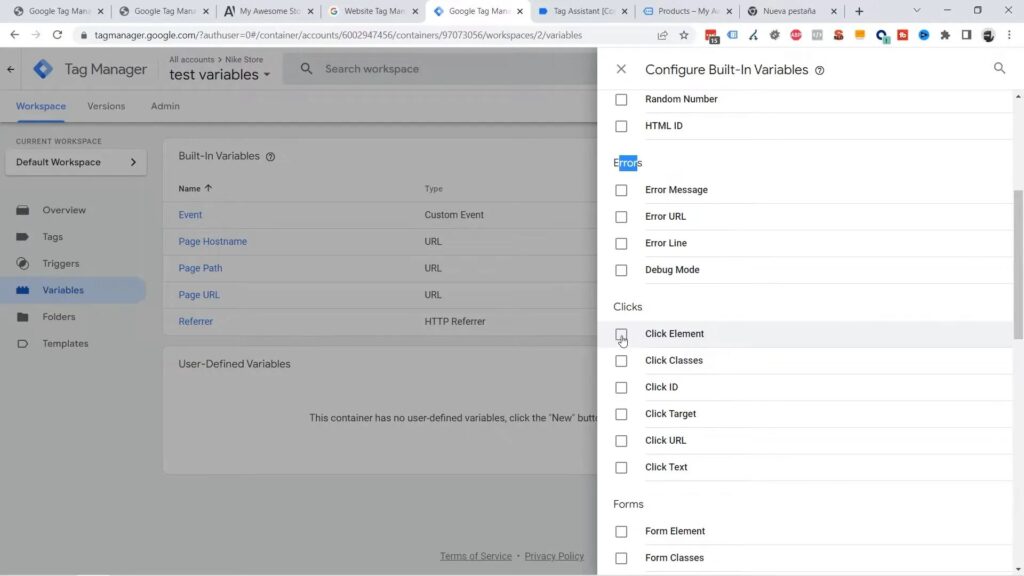Enable the HTML ID variable checkbox
The width and height of the screenshot is (1024, 576).
621,126
